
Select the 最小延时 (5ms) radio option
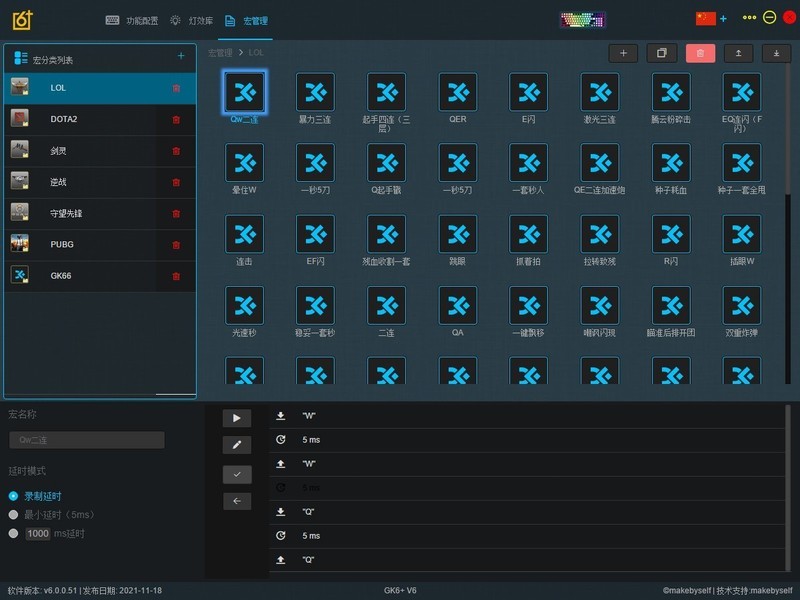(x=14, y=515)
